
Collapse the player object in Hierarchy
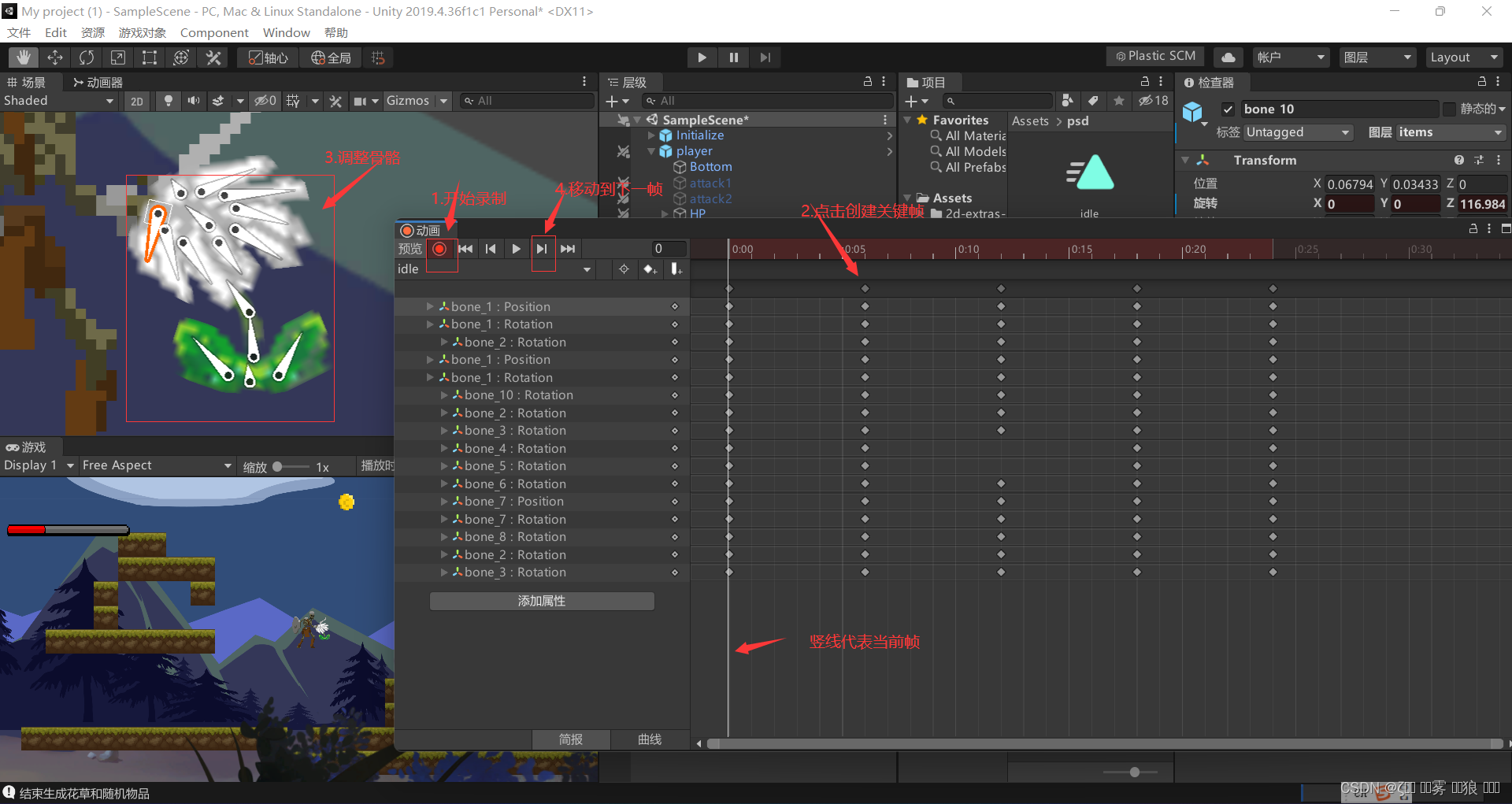tap(651, 151)
